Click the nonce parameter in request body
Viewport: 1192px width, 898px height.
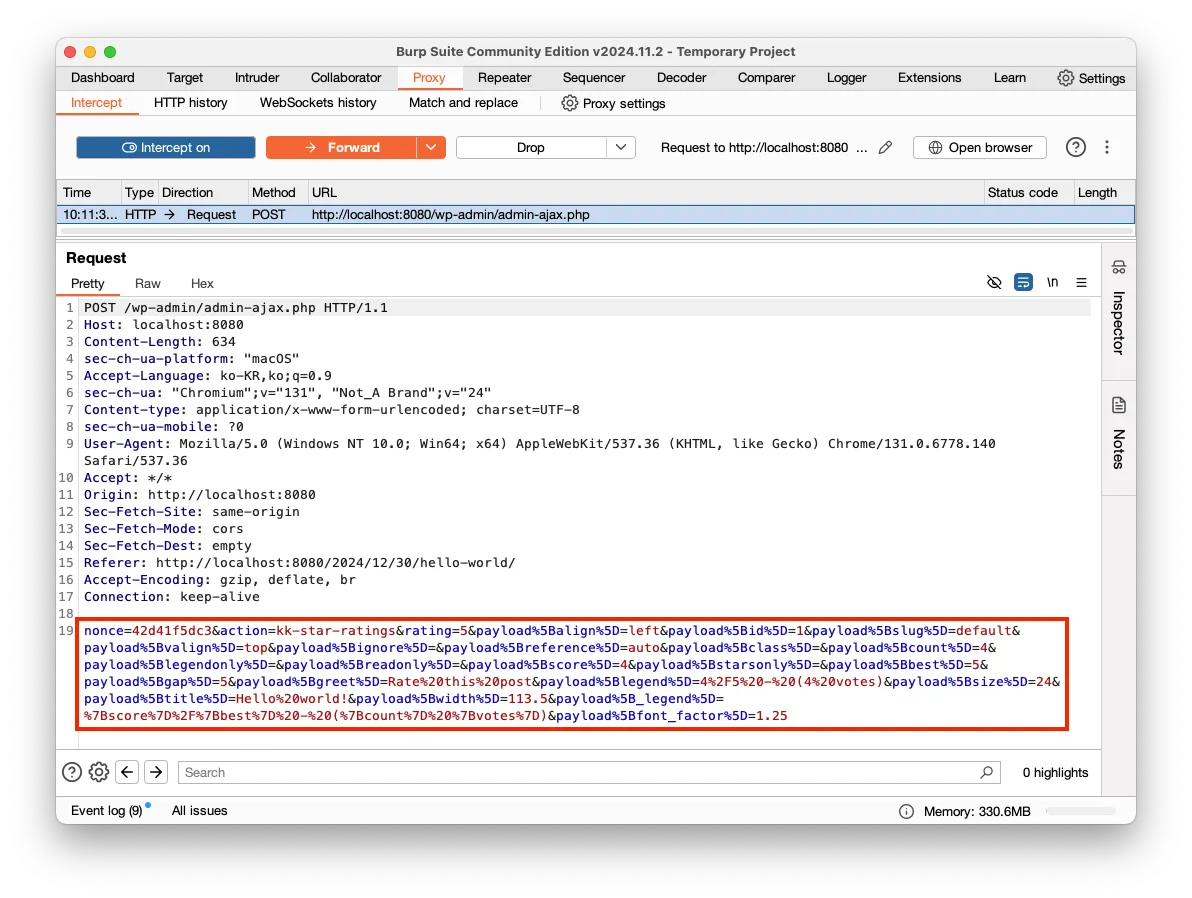147,630
